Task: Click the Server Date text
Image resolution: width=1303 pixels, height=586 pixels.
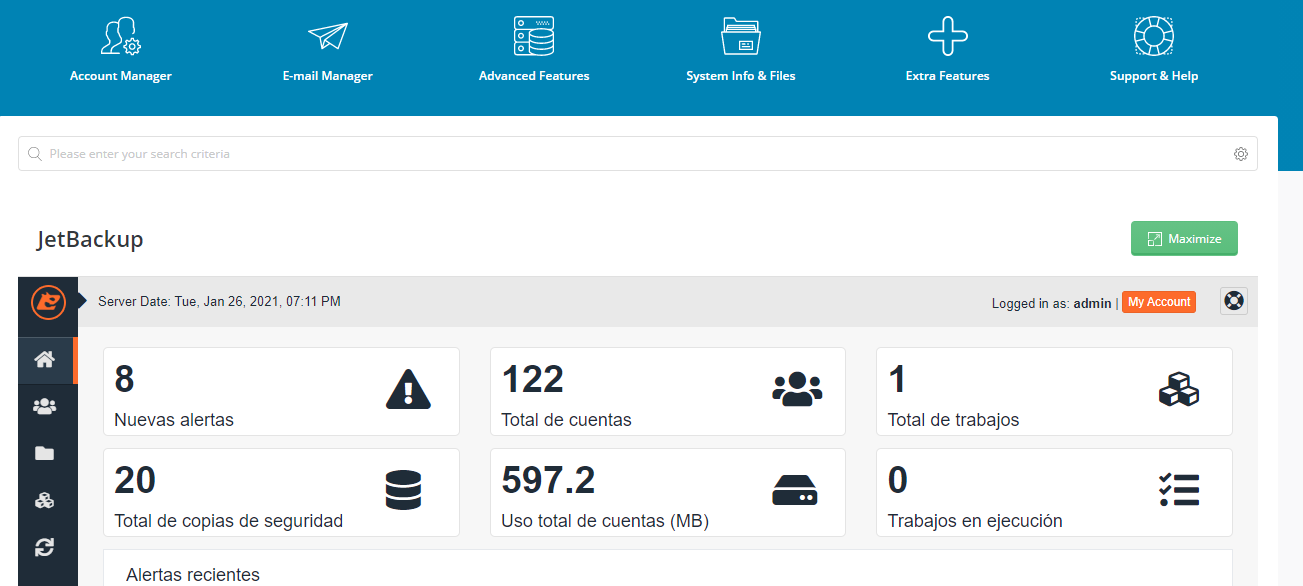Action: pos(219,301)
